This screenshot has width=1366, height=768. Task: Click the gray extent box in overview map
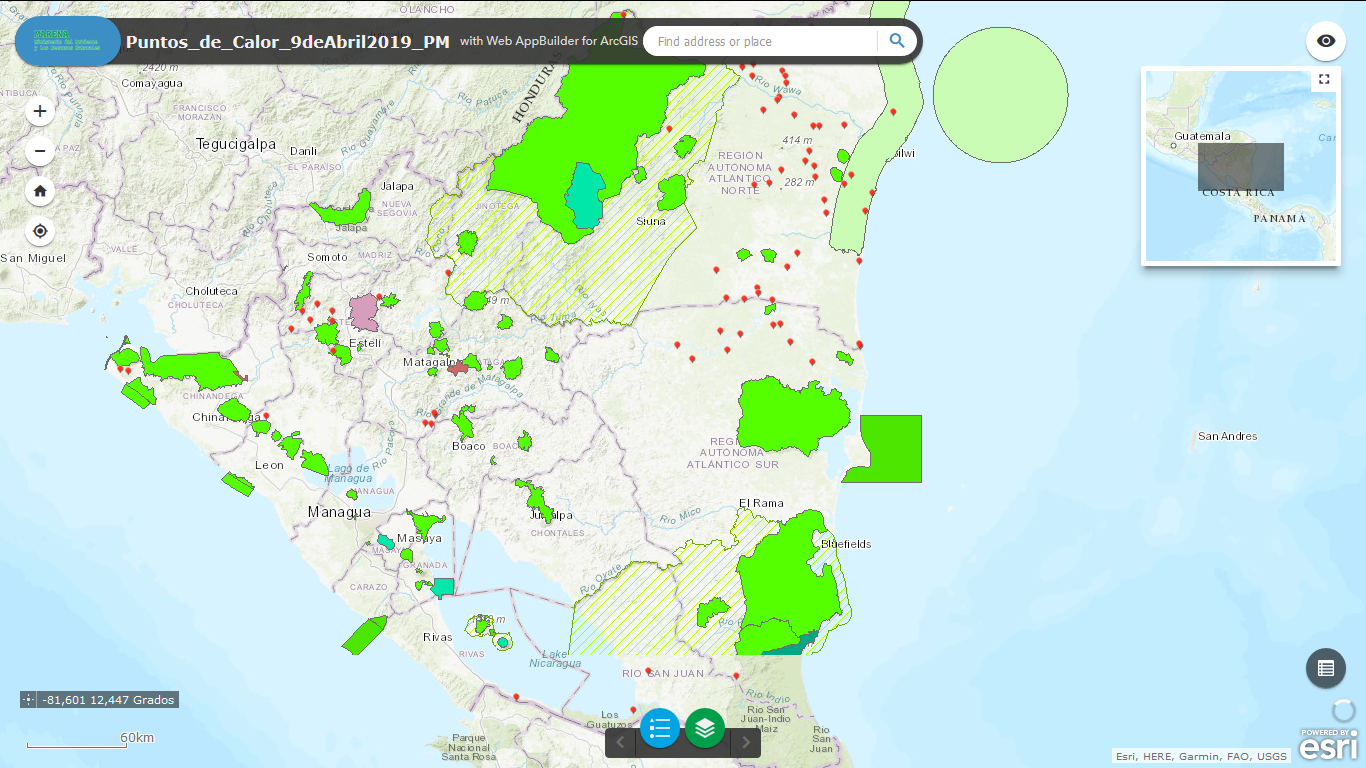coord(1240,167)
